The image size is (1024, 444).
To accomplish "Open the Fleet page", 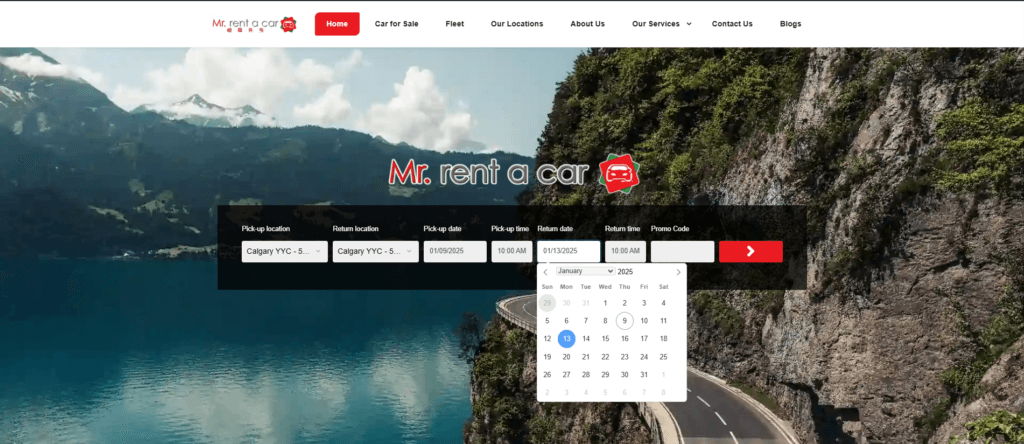I will click(x=455, y=24).
